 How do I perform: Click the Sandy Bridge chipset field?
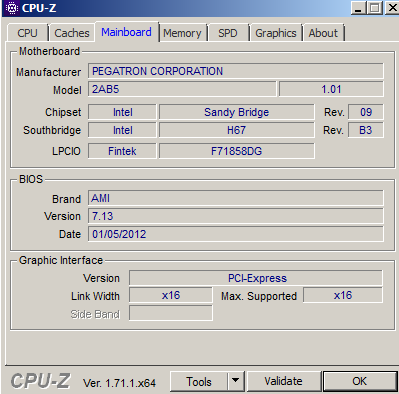point(237,112)
